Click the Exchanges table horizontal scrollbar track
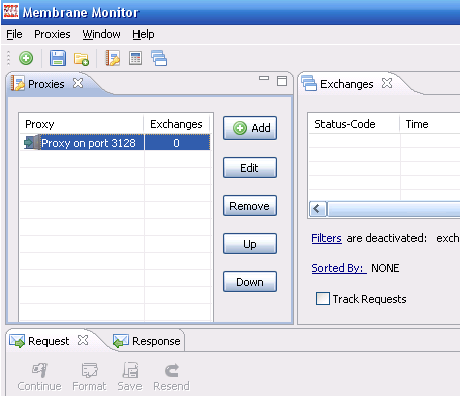Image resolution: width=460 pixels, height=396 pixels. [x=394, y=209]
